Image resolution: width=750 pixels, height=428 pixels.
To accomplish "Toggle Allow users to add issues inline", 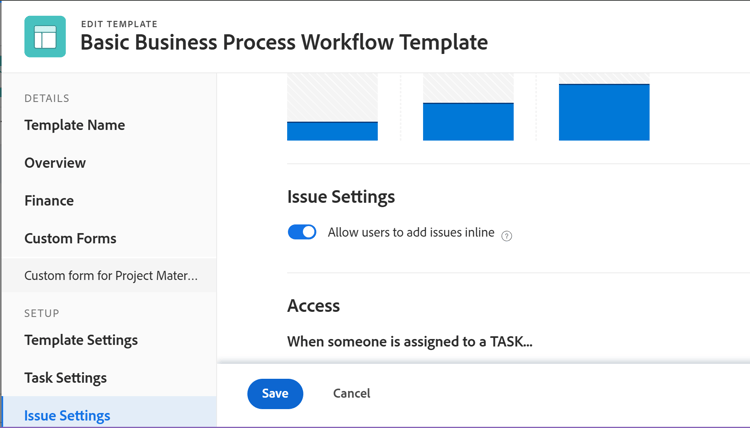I will coord(302,232).
